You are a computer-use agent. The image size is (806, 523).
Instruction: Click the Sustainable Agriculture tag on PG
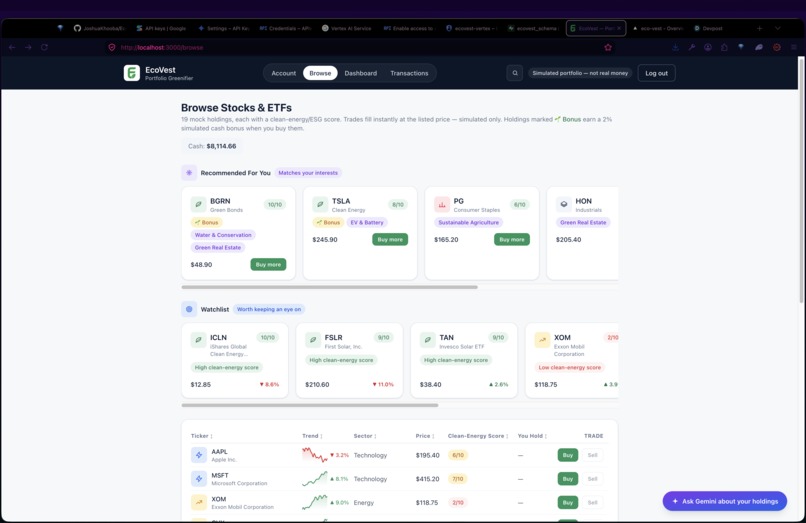coord(468,223)
